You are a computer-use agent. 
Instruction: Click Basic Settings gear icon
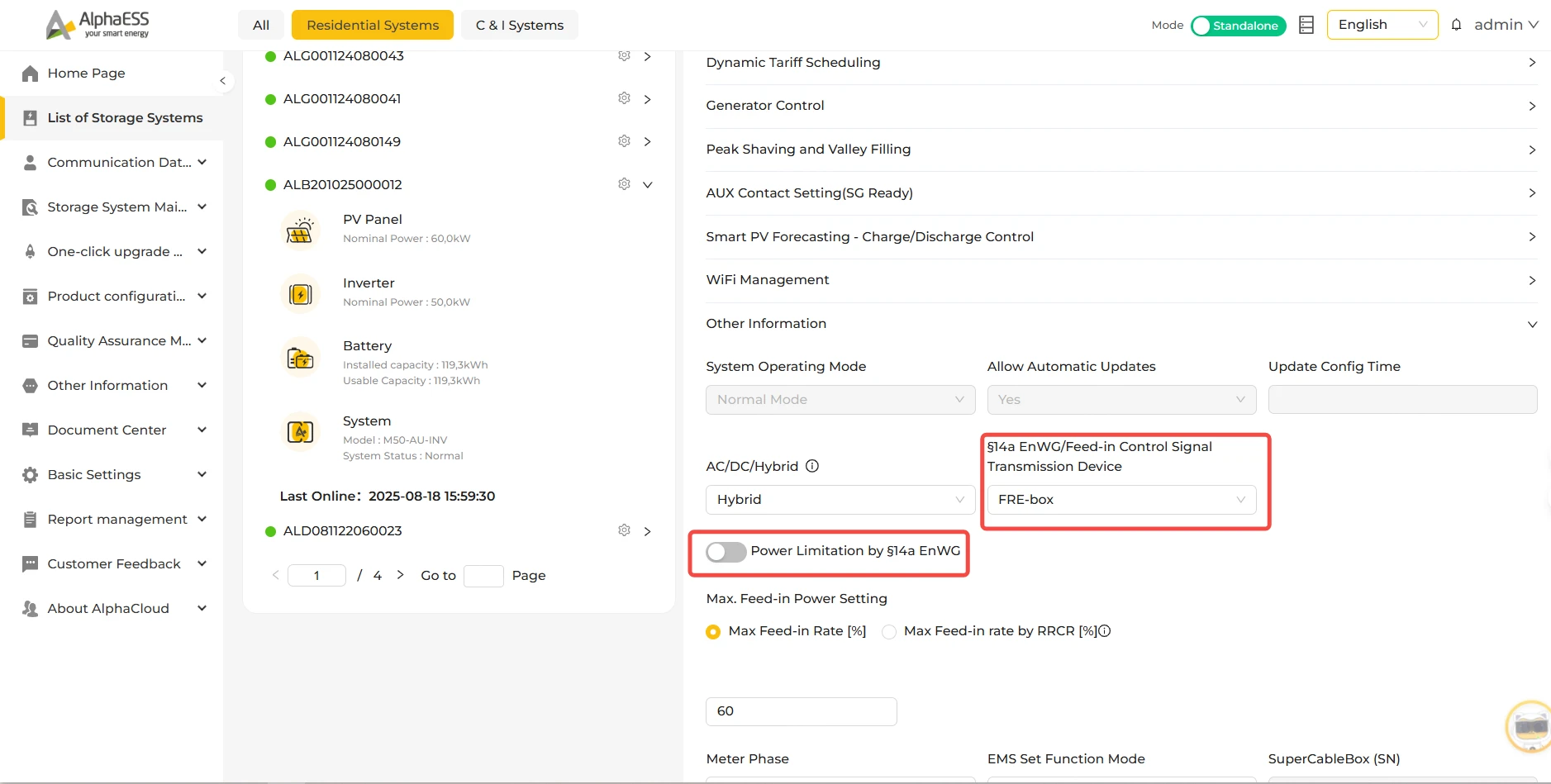click(x=30, y=474)
